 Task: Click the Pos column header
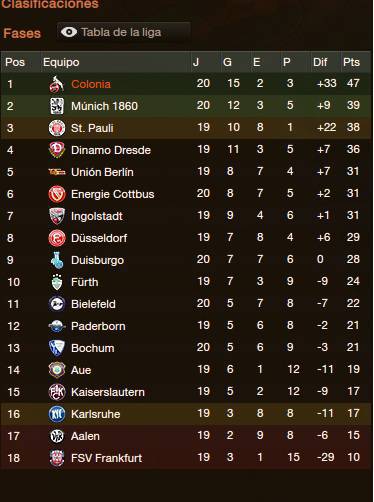tap(15, 62)
